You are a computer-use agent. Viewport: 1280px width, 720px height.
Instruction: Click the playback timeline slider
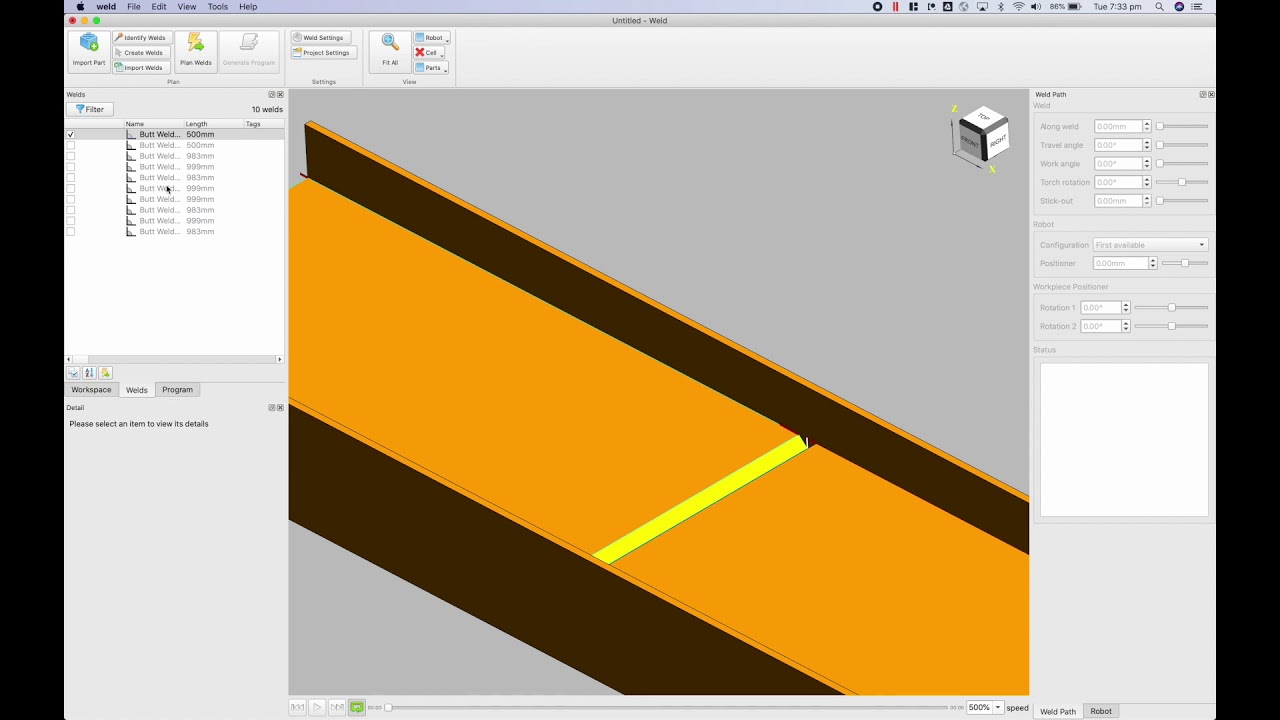tap(667, 708)
